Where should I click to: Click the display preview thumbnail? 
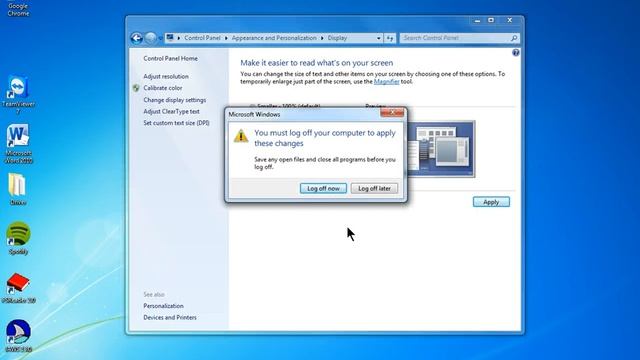[441, 149]
